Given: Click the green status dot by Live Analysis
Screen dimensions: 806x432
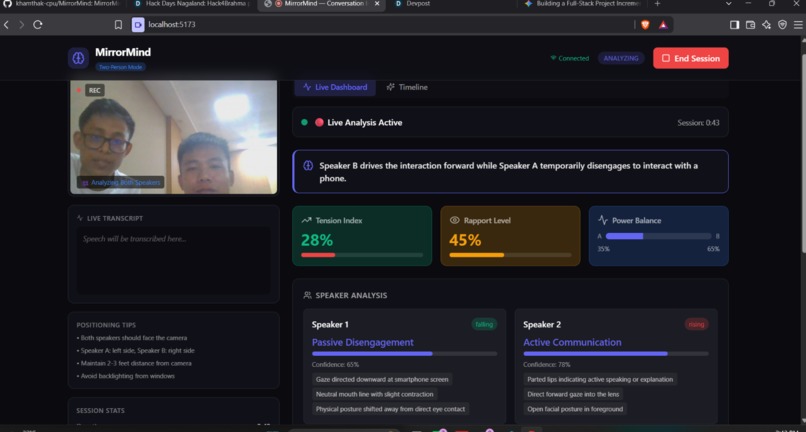Looking at the screenshot, I should [x=304, y=122].
